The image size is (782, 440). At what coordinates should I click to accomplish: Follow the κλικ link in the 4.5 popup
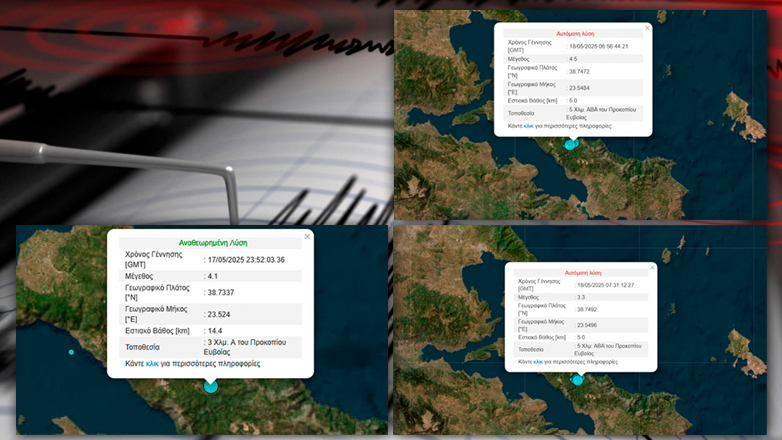coord(529,127)
